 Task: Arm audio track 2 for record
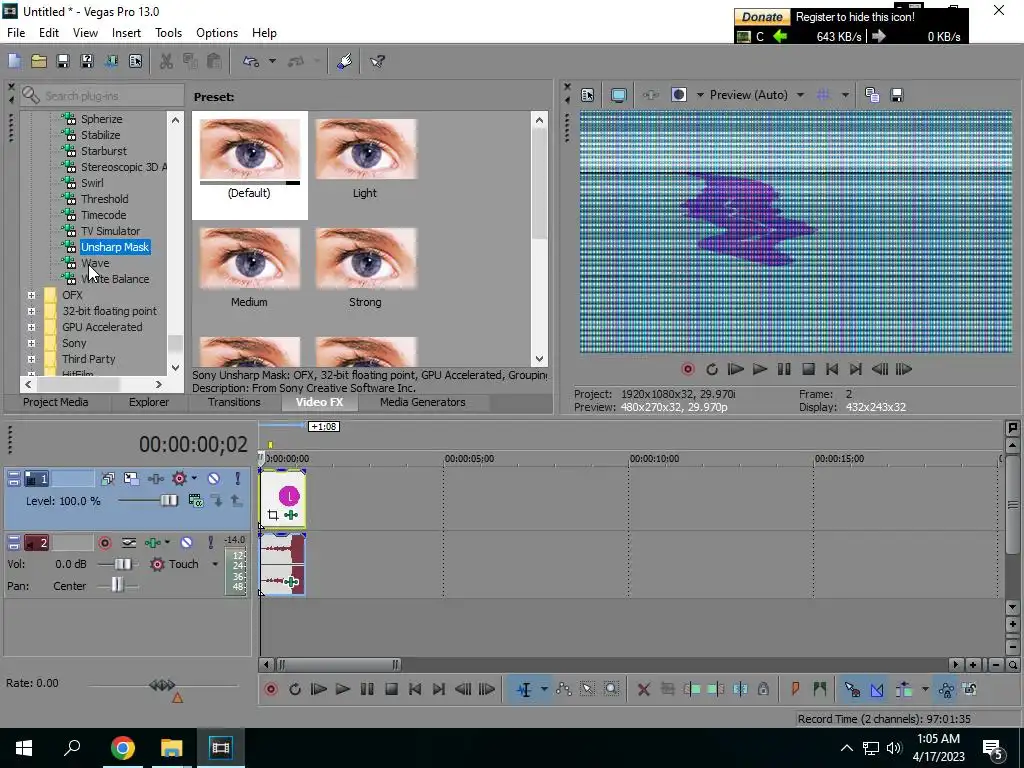tap(104, 543)
